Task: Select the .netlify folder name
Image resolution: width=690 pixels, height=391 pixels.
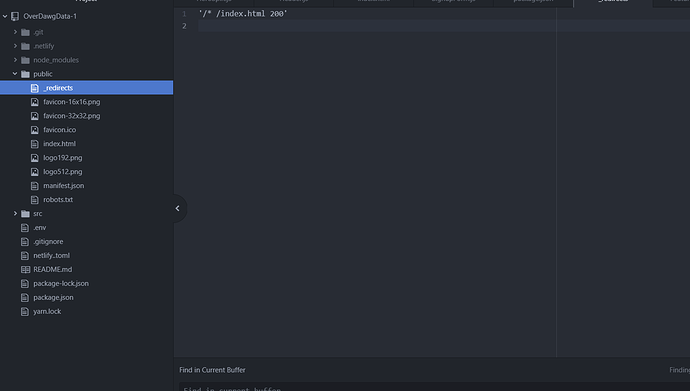Action: click(x=44, y=46)
